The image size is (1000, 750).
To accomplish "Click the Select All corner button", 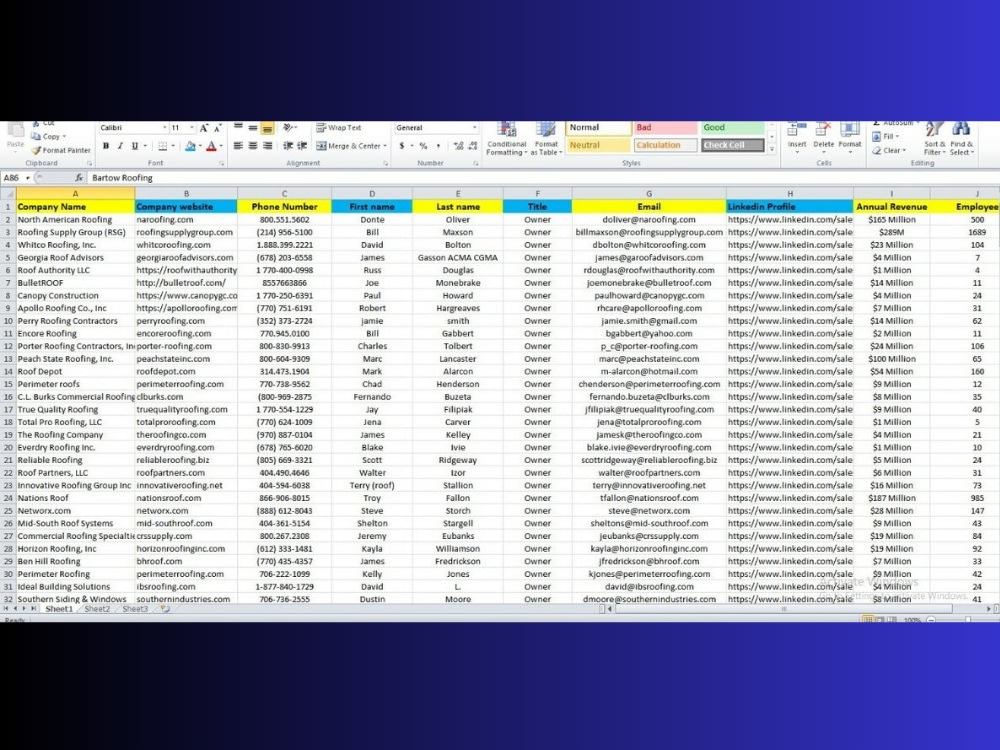I will (8, 193).
